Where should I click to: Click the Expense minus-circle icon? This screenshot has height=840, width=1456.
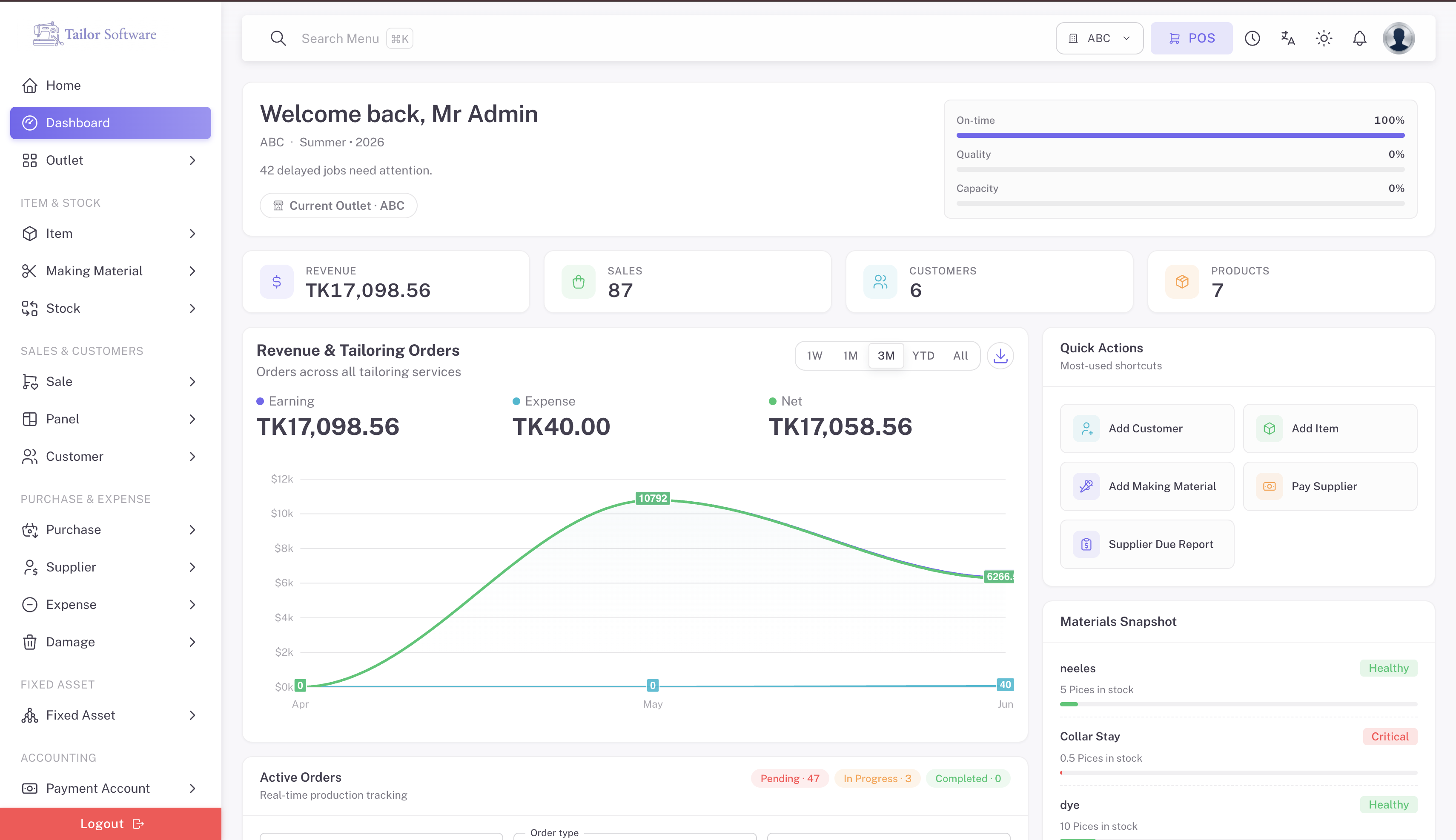29,605
